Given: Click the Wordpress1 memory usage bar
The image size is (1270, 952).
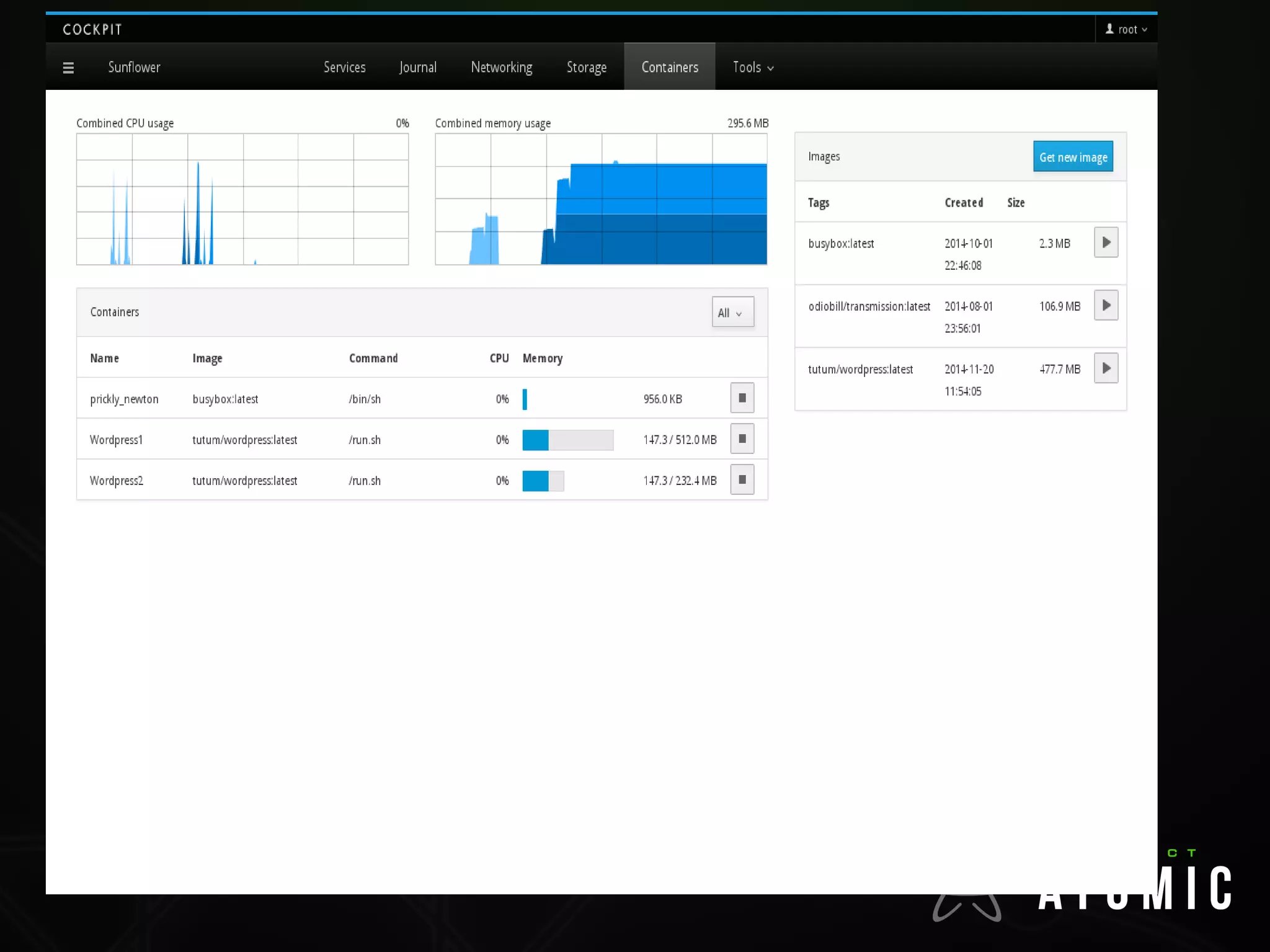Looking at the screenshot, I should (x=567, y=440).
